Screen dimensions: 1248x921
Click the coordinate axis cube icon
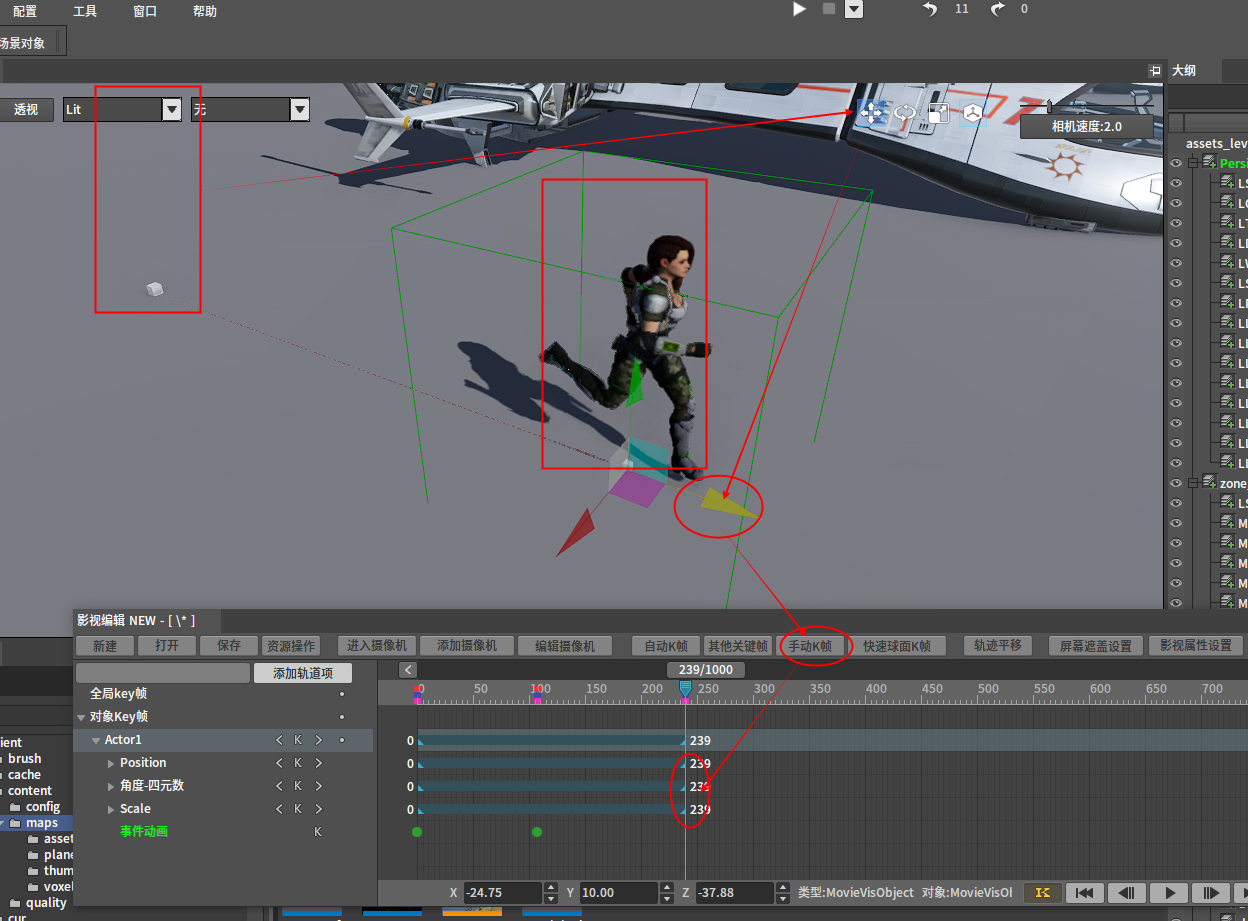(x=972, y=113)
